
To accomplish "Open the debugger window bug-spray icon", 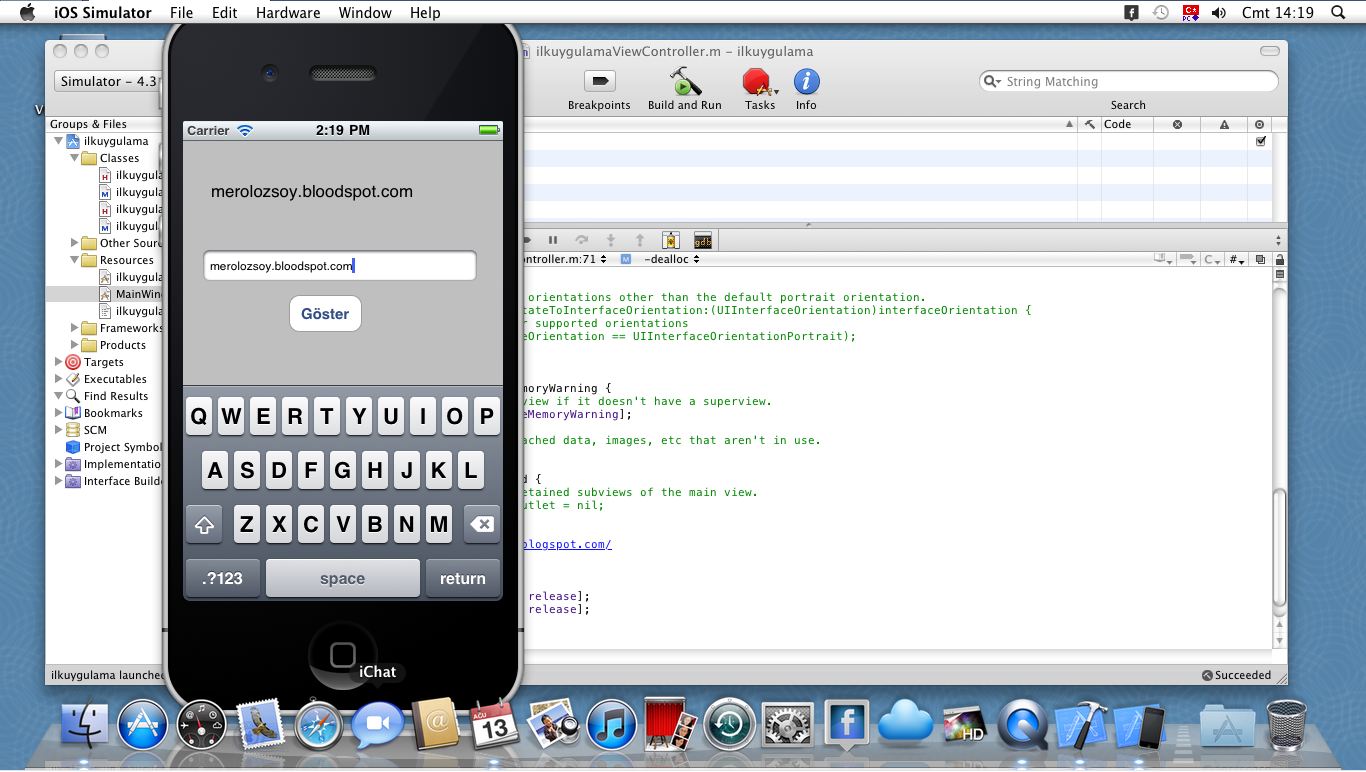I will coord(671,240).
